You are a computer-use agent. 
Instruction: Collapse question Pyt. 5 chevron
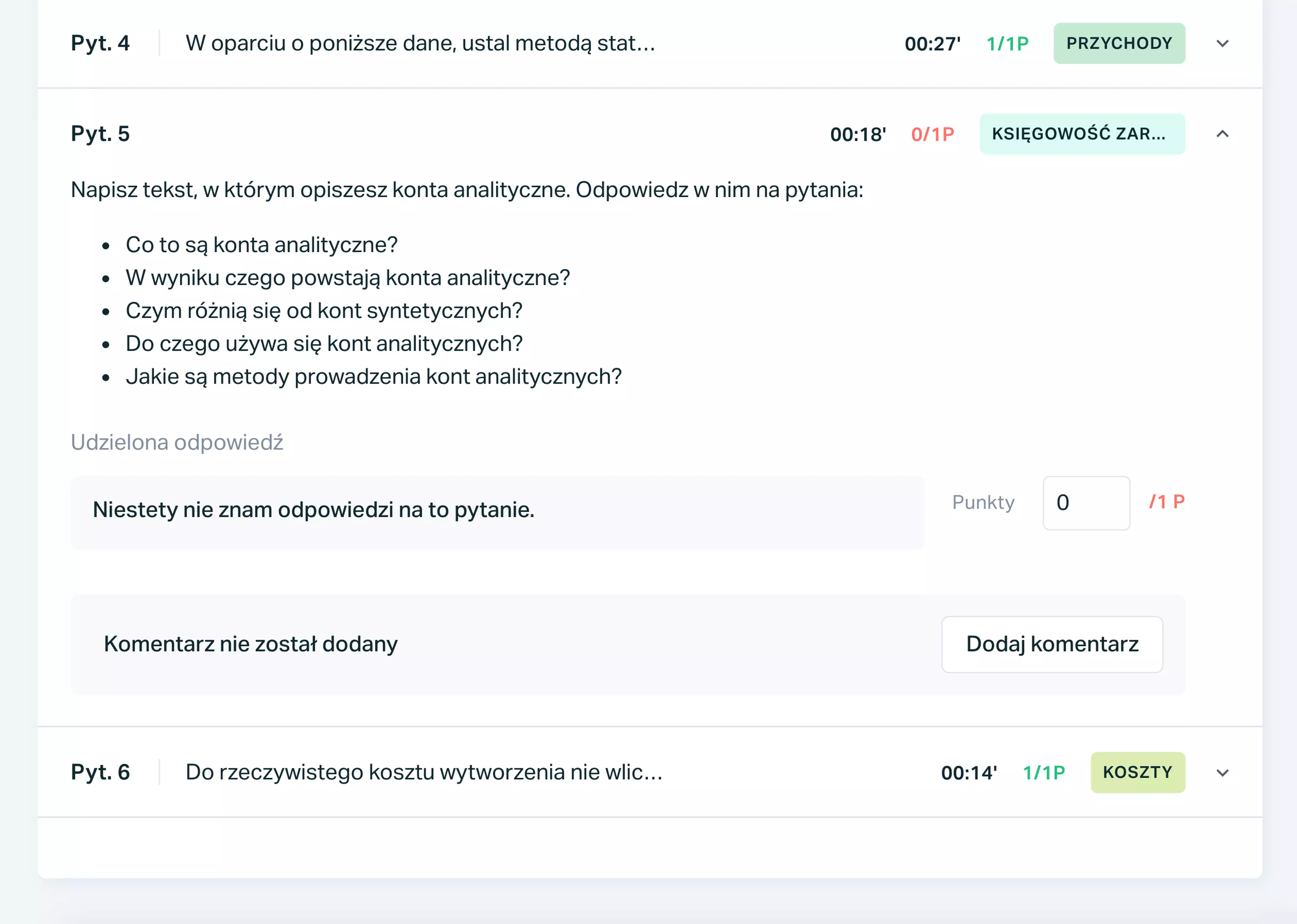point(1222,134)
